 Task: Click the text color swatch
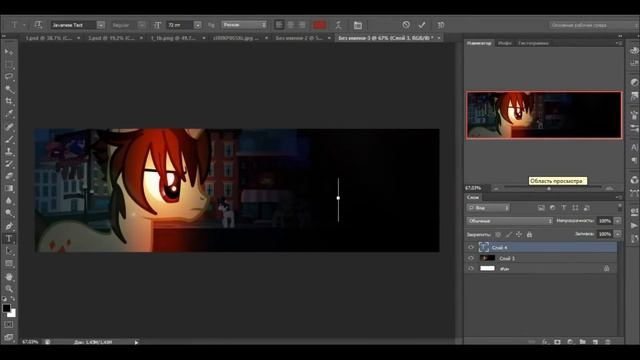[319, 25]
